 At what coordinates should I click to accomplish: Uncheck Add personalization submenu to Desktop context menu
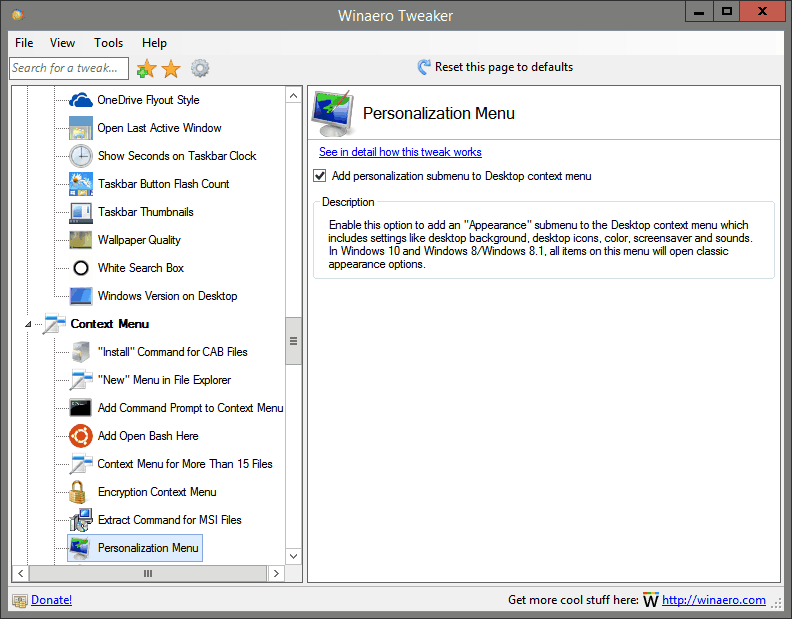pyautogui.click(x=320, y=176)
